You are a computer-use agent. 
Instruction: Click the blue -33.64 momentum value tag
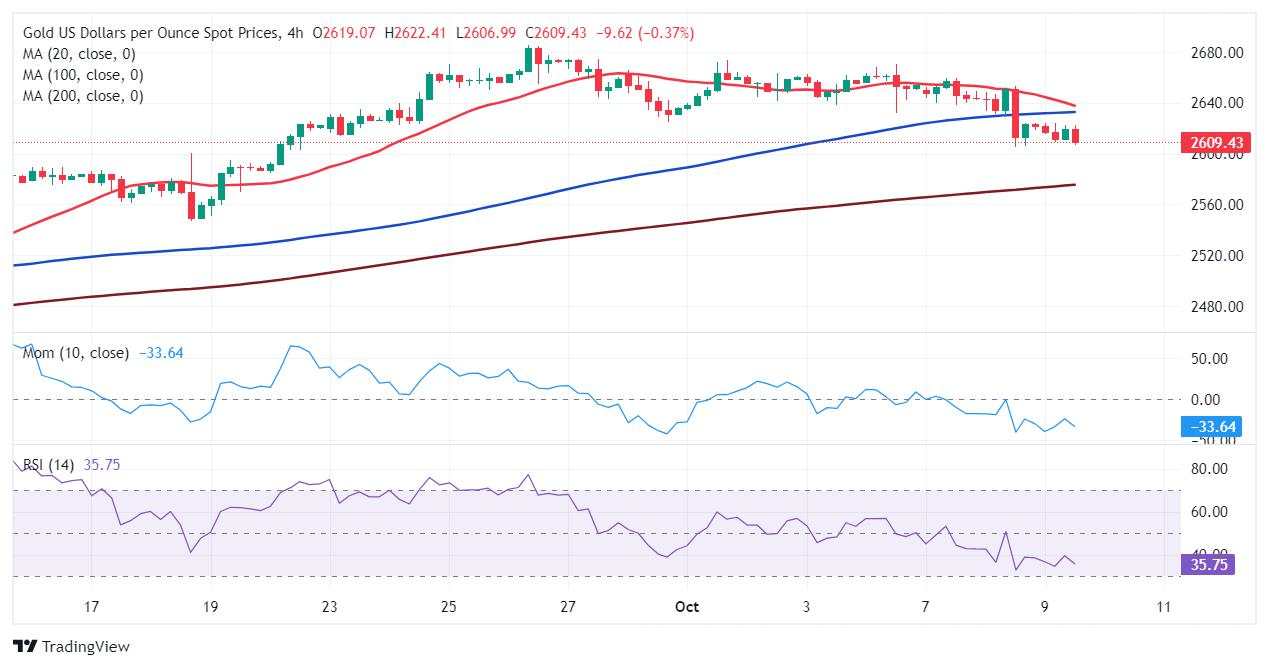click(x=1212, y=427)
